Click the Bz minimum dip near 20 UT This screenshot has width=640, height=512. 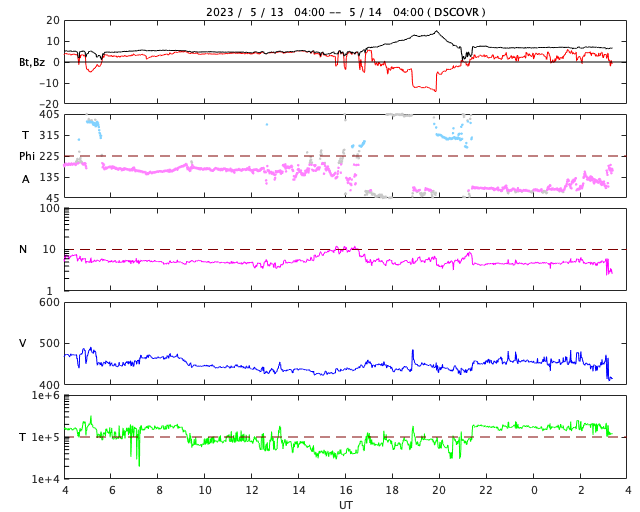coord(436,90)
